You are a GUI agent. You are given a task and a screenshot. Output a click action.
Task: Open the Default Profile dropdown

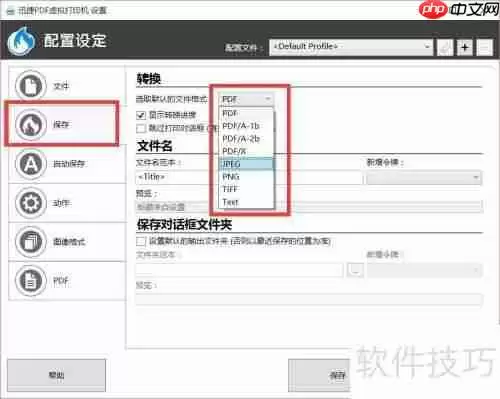(351, 47)
